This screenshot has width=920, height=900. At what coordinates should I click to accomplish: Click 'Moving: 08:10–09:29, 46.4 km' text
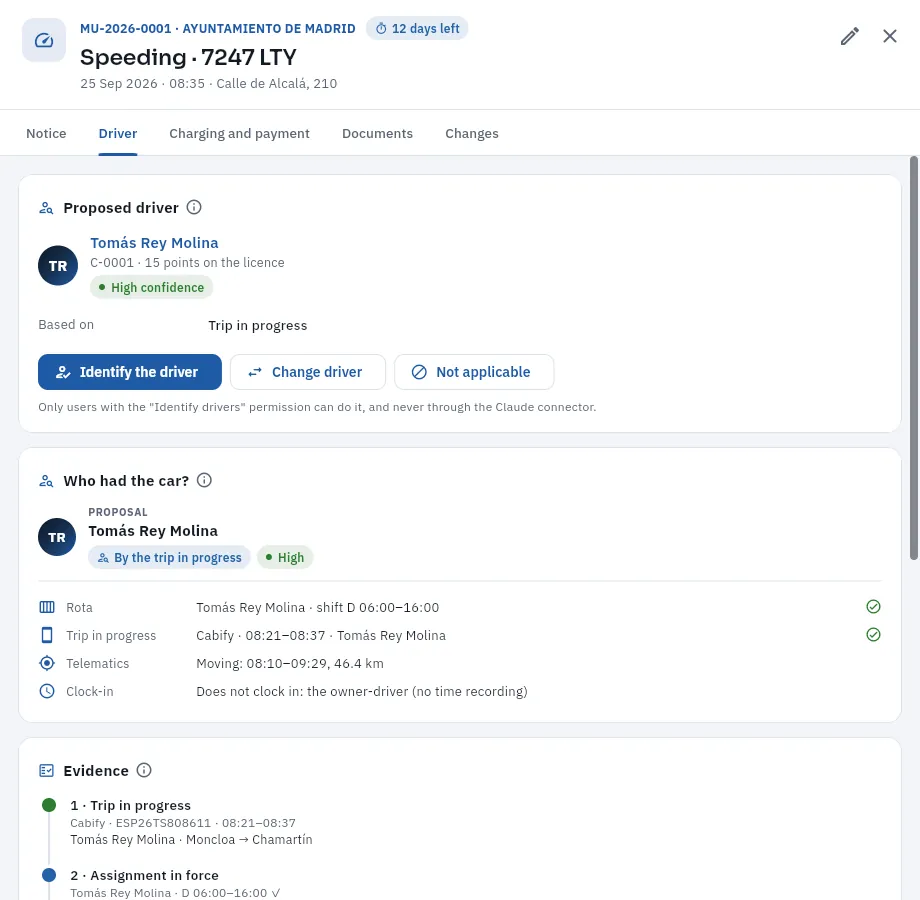pyautogui.click(x=290, y=664)
